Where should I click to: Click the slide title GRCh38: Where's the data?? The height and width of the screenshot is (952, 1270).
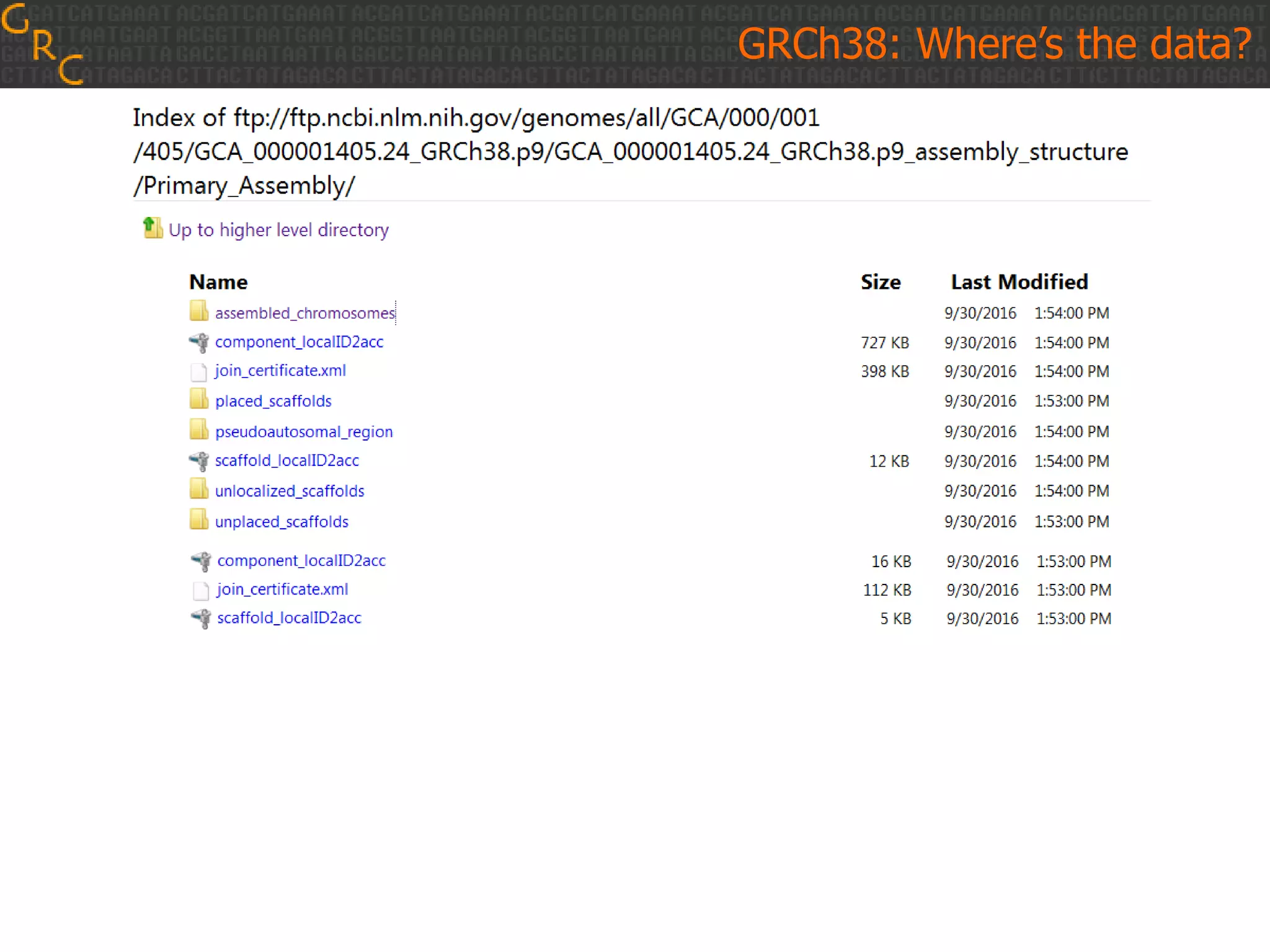(995, 44)
